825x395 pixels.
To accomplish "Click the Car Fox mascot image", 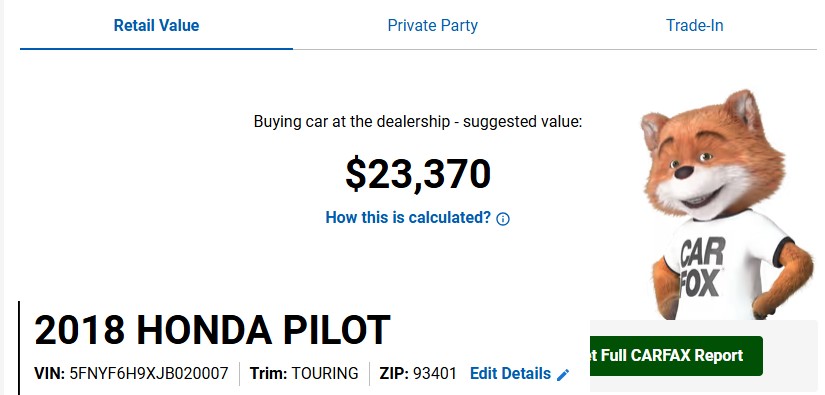I will (727, 205).
